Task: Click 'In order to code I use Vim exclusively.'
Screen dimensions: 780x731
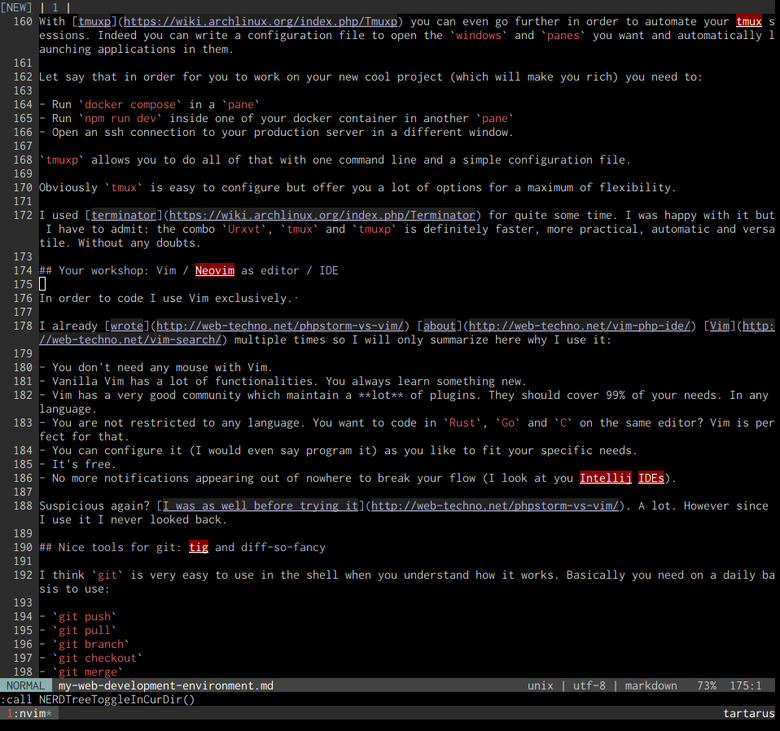Action: click(x=166, y=298)
